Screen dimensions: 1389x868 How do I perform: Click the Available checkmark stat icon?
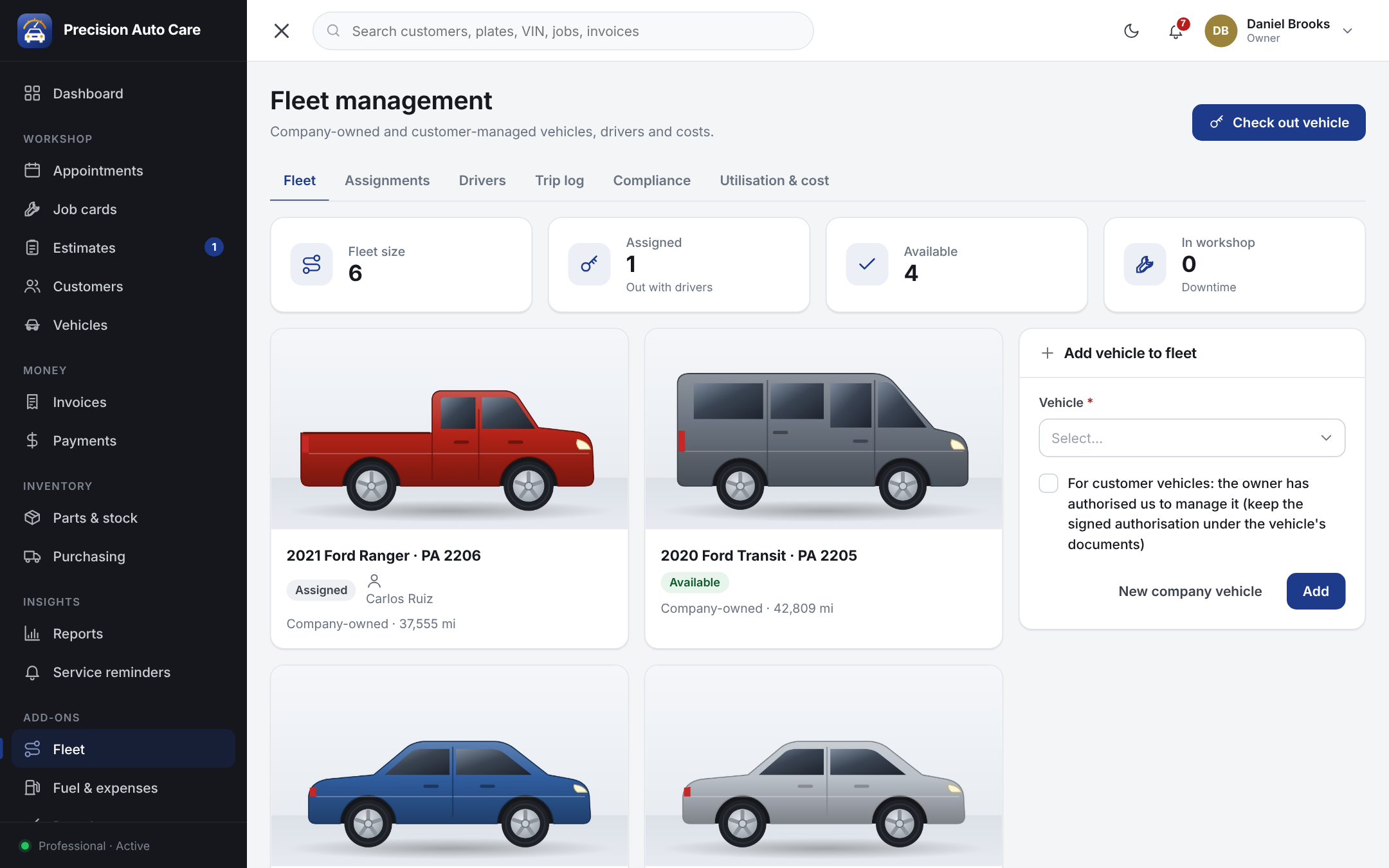click(867, 264)
